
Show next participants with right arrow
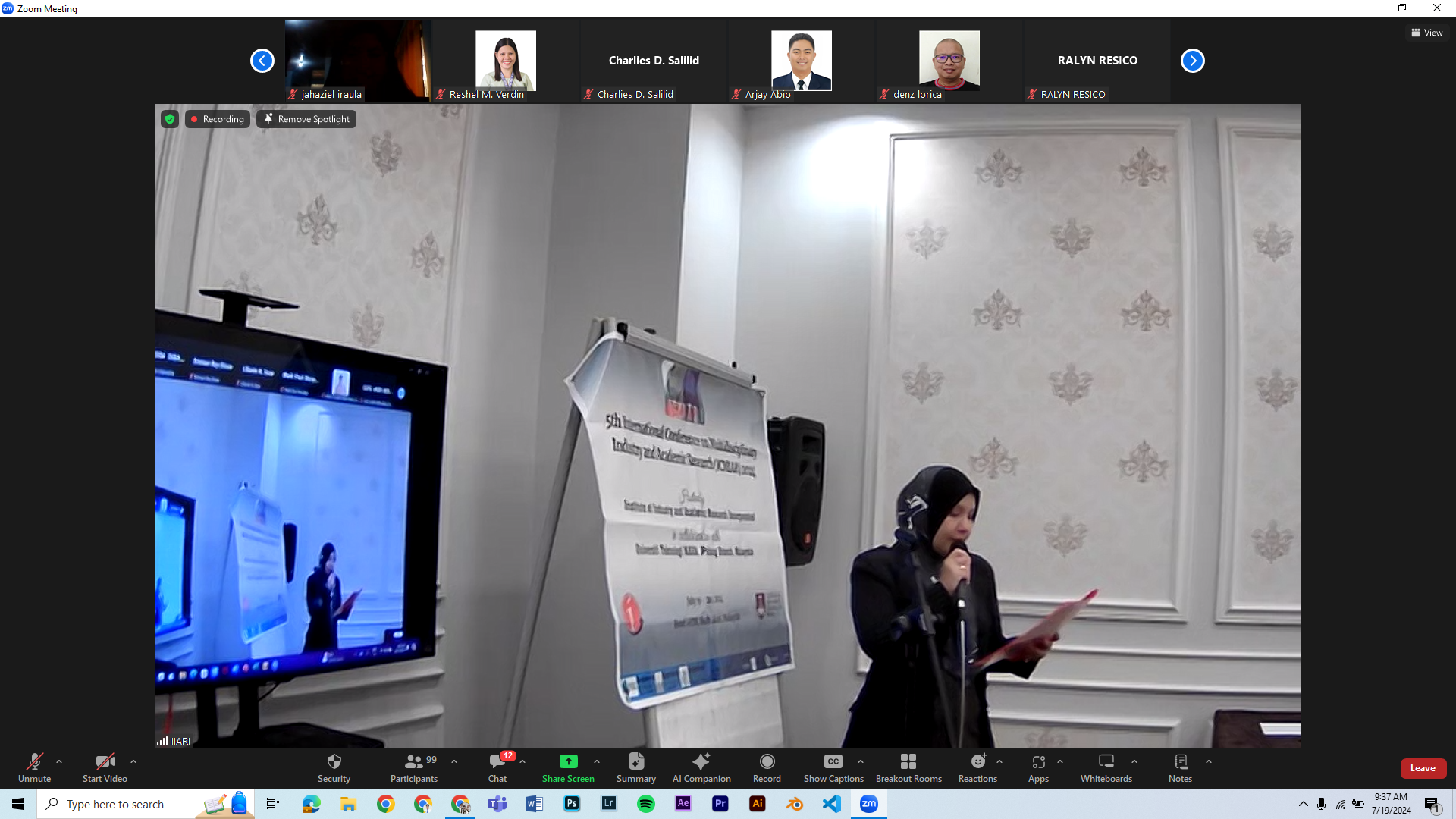(1192, 61)
